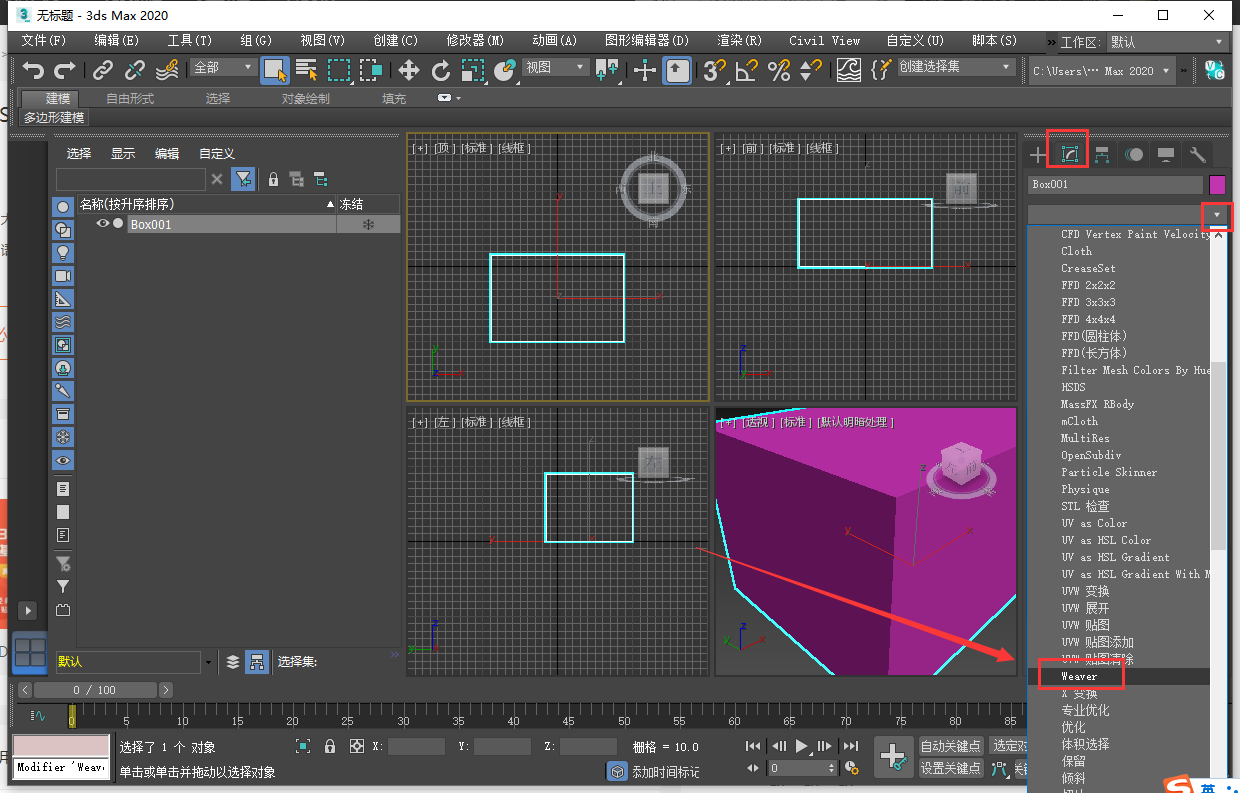Toggle visibility of Box001 in Scene Explorer

(103, 224)
